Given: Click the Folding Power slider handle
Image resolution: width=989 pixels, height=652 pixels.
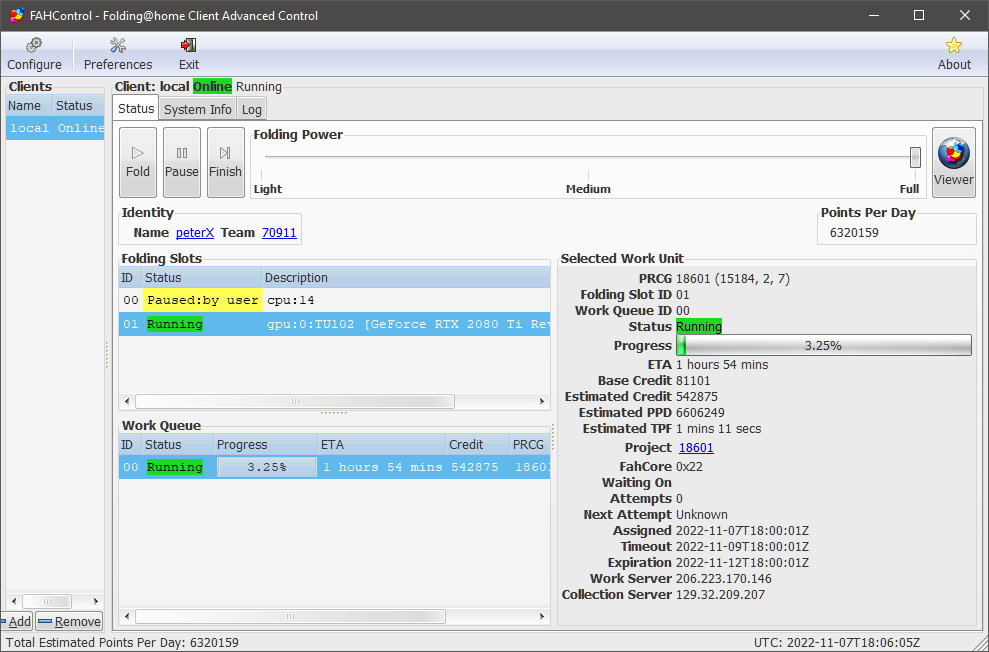Looking at the screenshot, I should tap(915, 157).
